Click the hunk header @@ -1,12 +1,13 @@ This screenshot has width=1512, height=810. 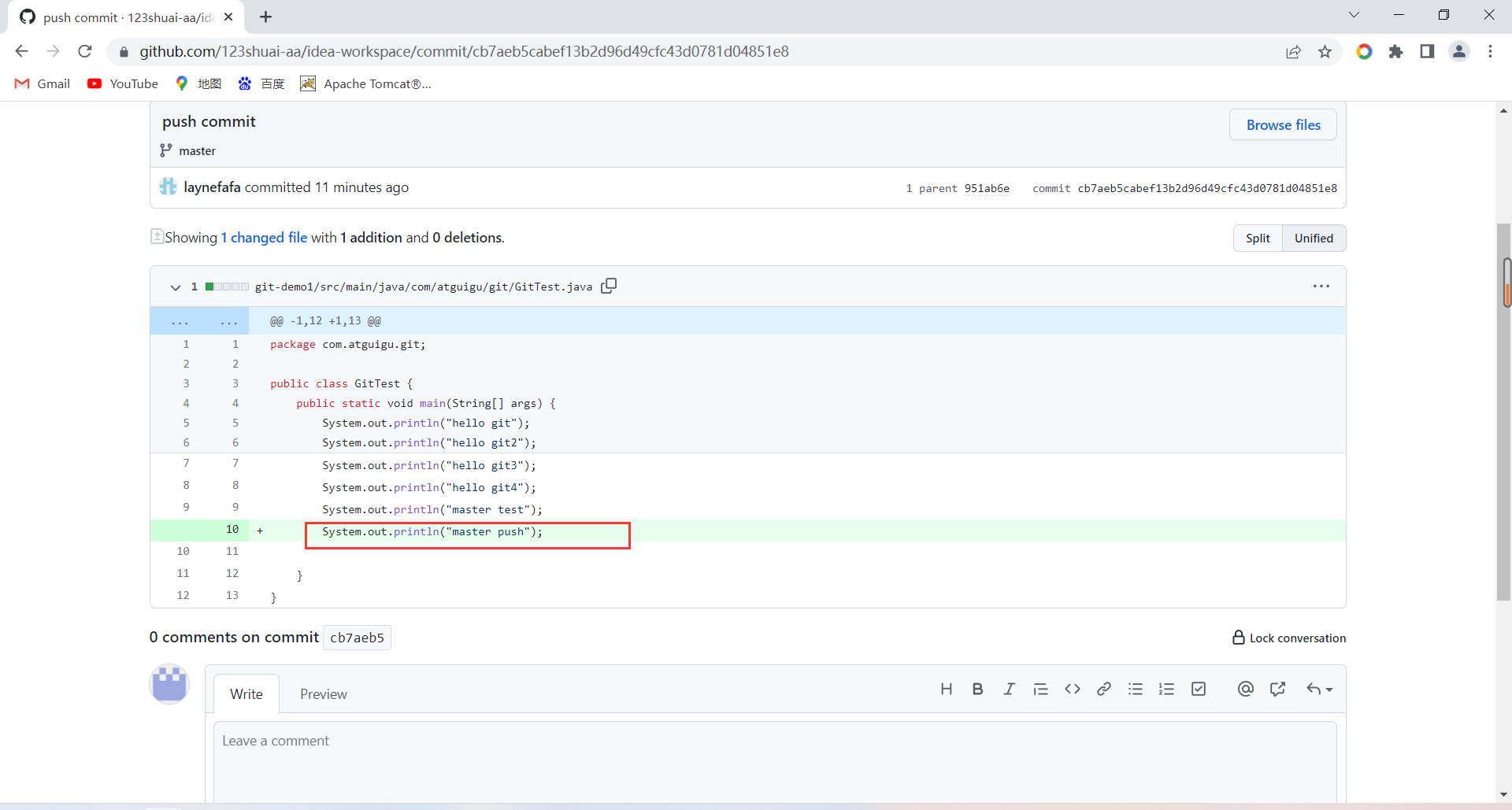coord(325,321)
